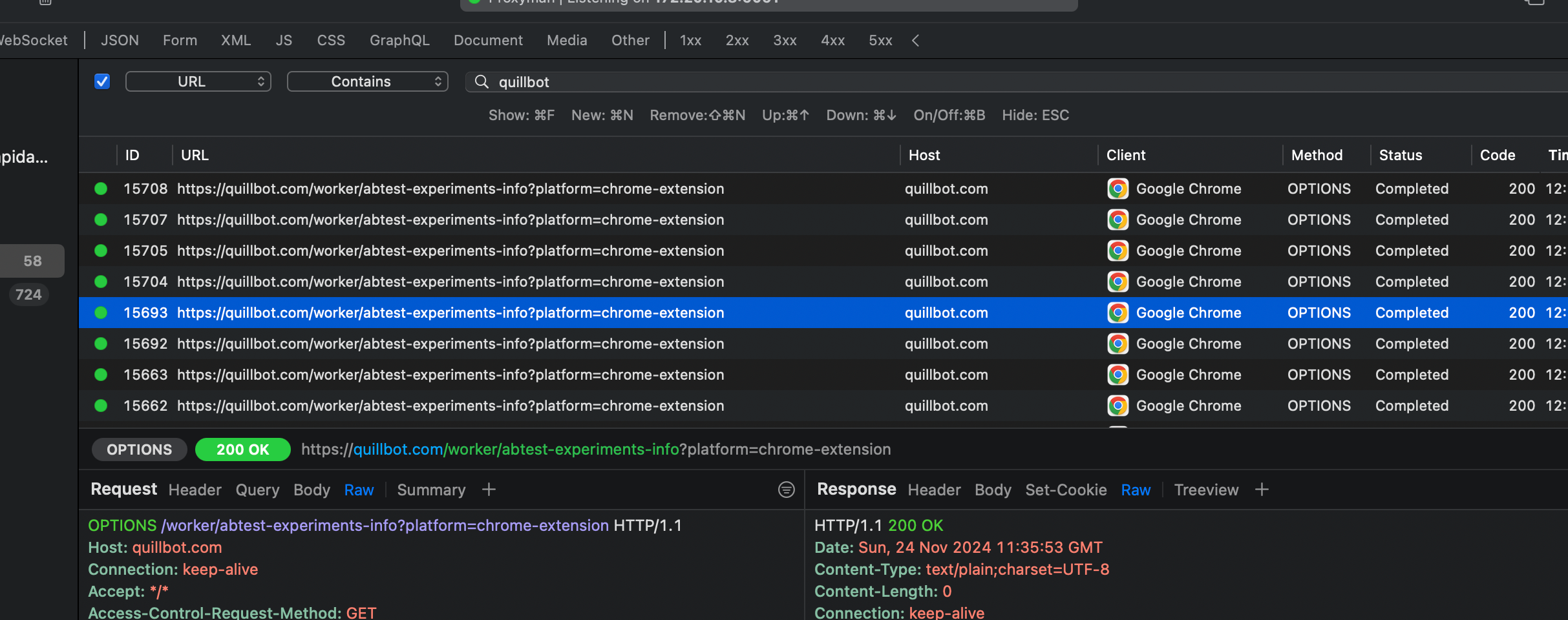Add a new tab in the Request panel
The width and height of the screenshot is (1568, 620).
tap(489, 490)
